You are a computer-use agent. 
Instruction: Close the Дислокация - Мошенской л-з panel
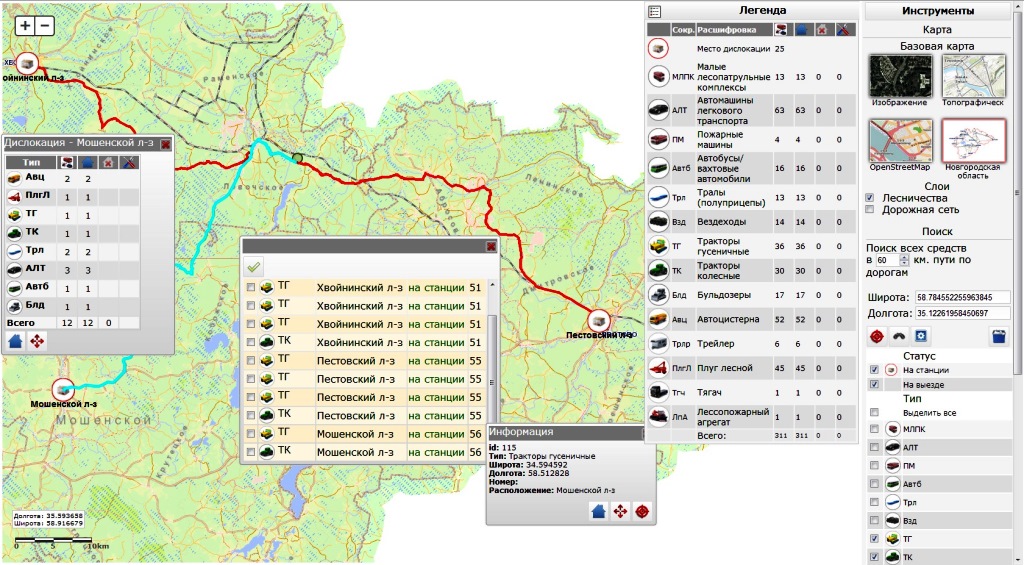coord(165,144)
